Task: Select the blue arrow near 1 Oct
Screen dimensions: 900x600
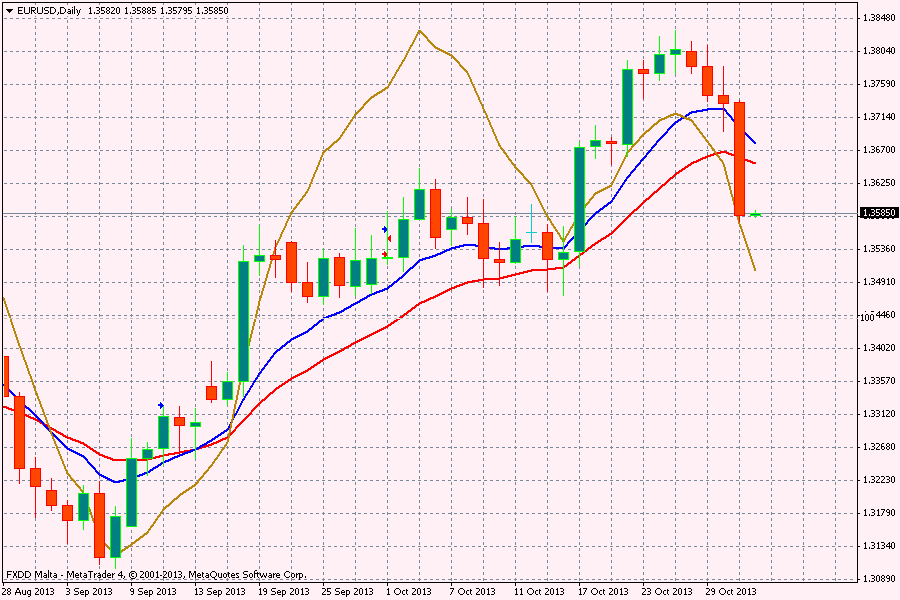Action: (x=386, y=229)
